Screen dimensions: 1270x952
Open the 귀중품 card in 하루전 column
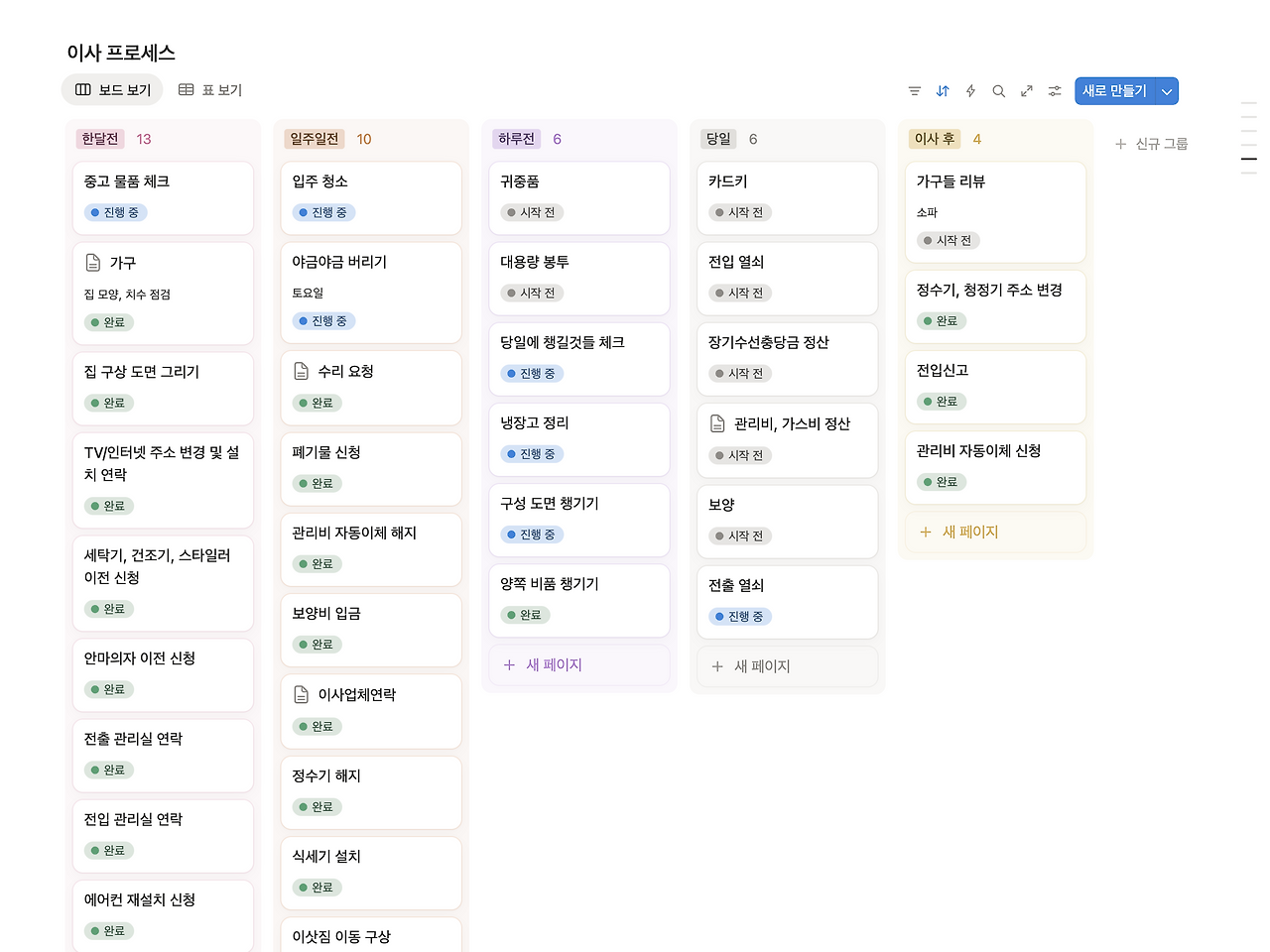click(579, 197)
